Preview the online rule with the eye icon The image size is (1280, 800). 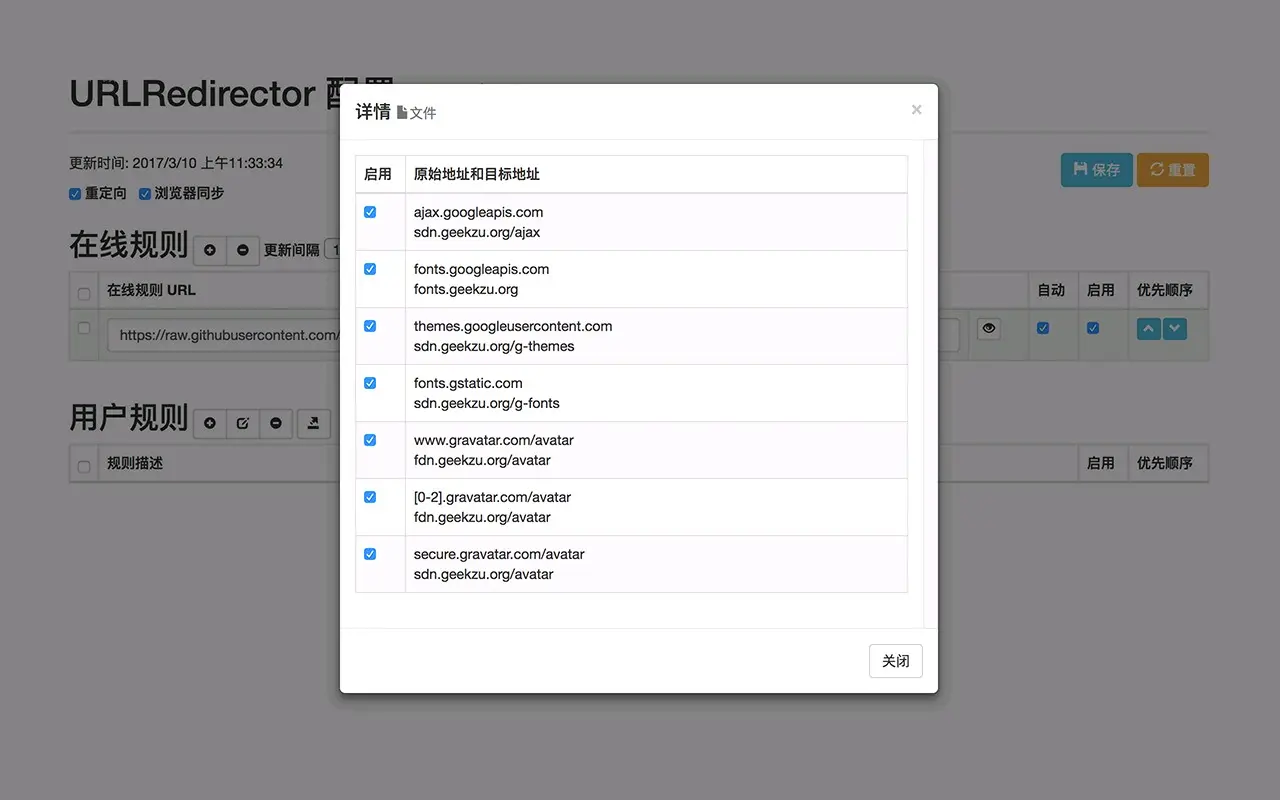pyautogui.click(x=989, y=328)
